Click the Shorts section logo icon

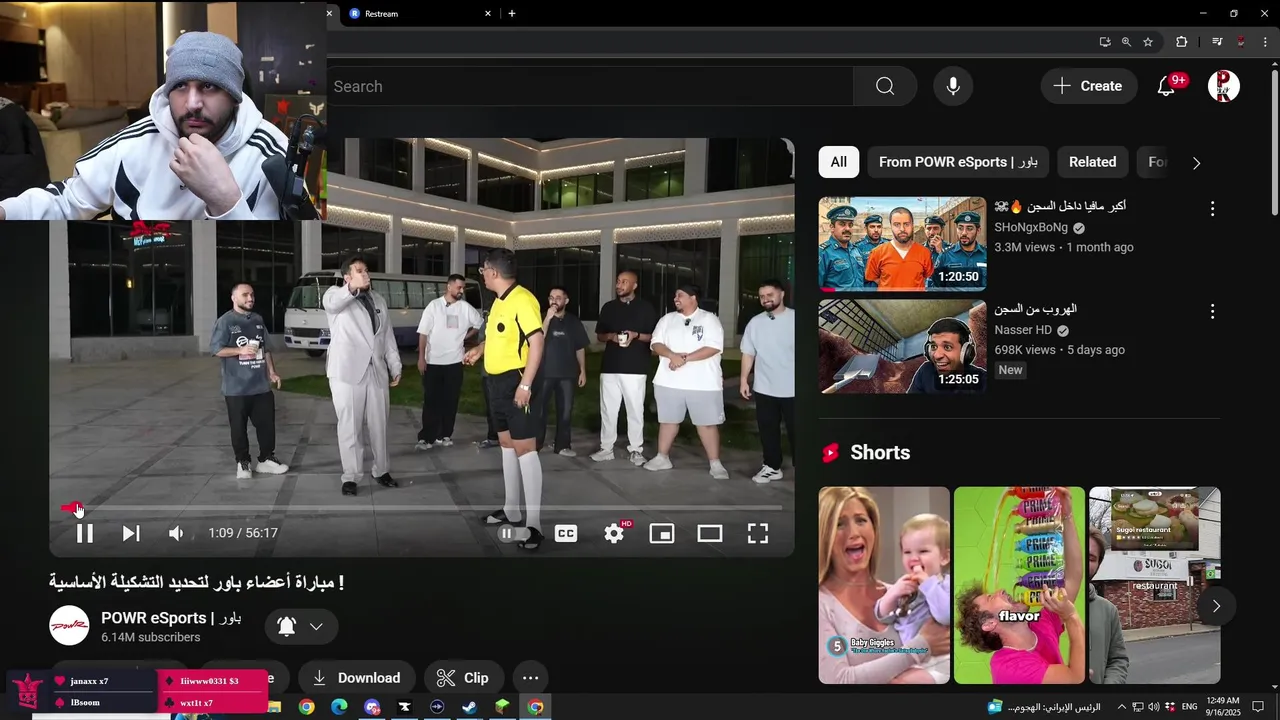(x=830, y=453)
